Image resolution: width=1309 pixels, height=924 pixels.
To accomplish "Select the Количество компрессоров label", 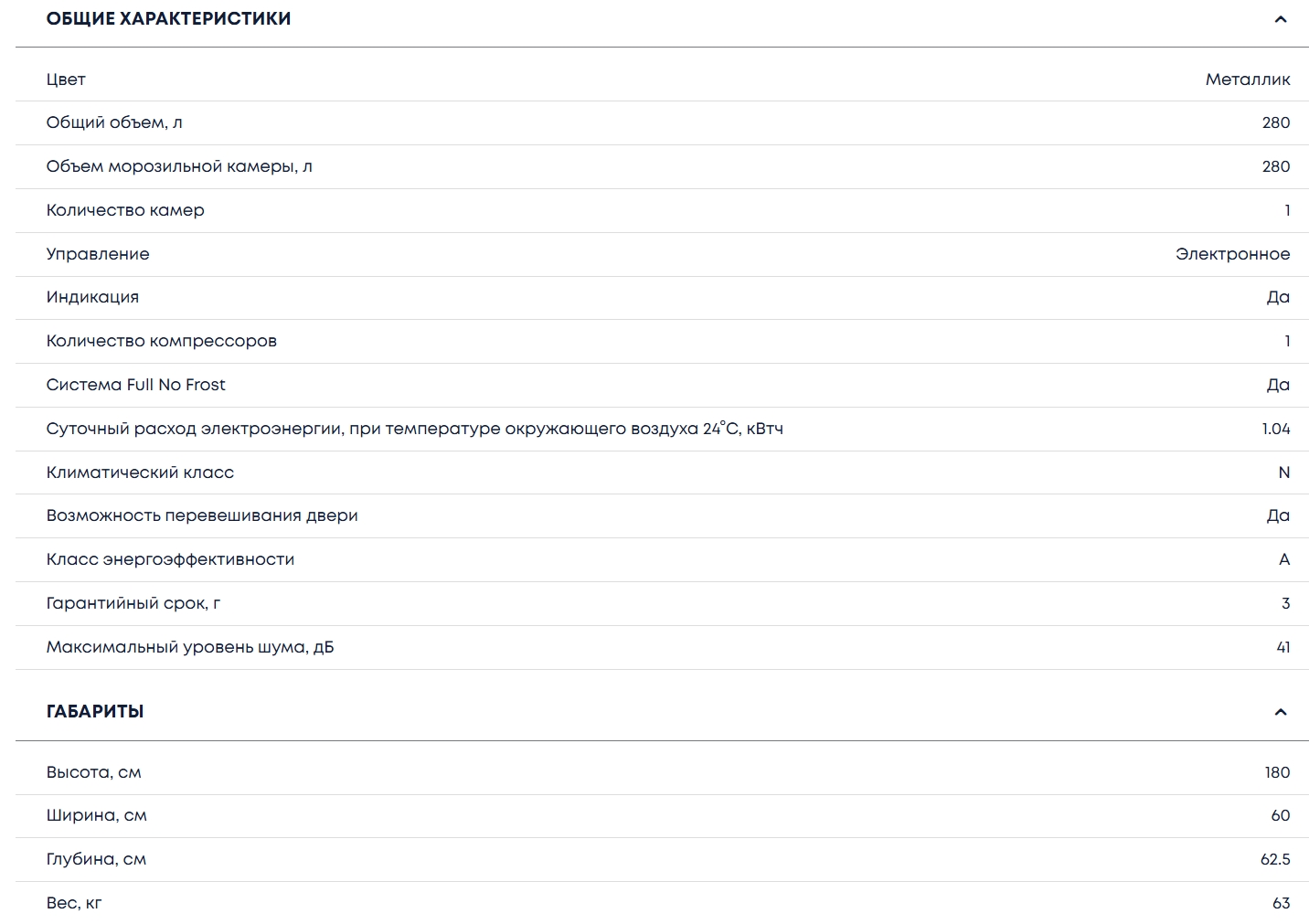I will 161,341.
